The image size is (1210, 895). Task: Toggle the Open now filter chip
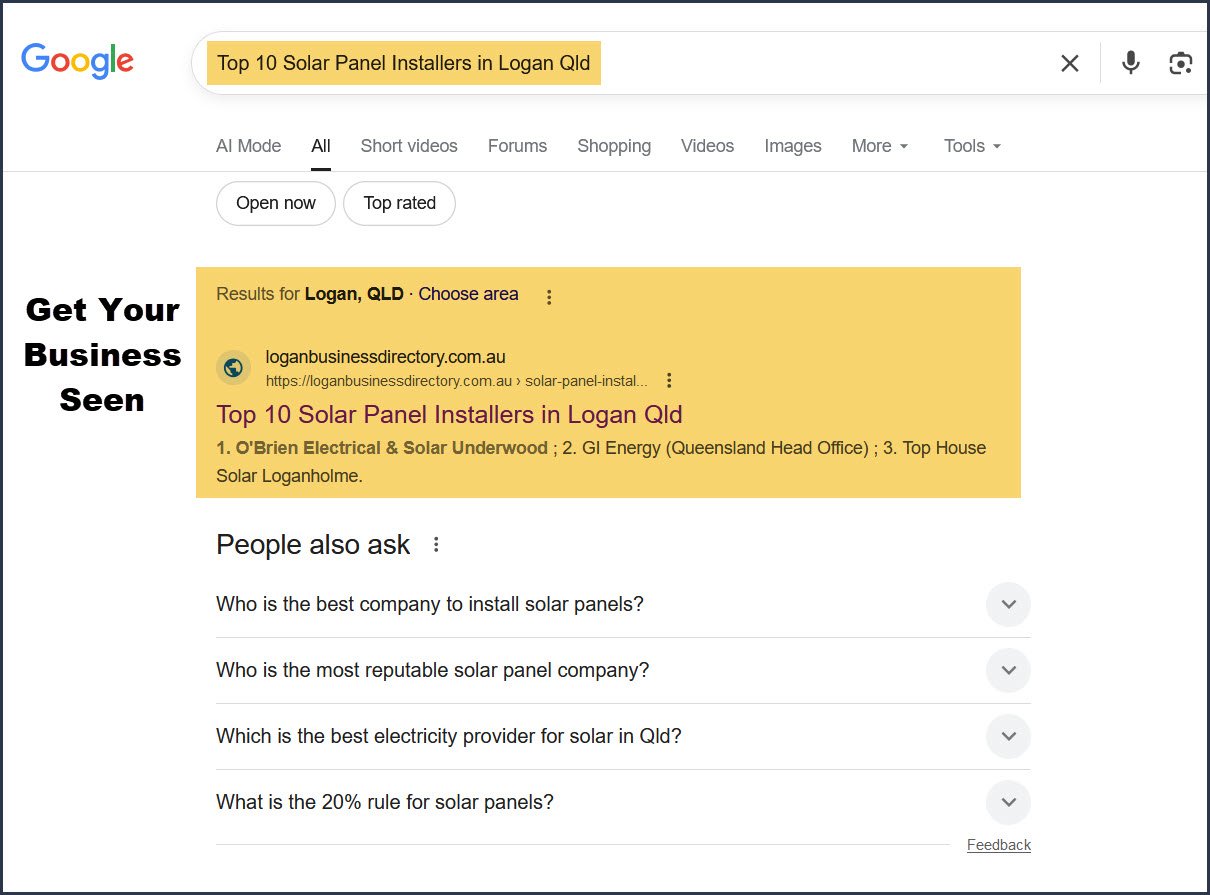(x=276, y=203)
